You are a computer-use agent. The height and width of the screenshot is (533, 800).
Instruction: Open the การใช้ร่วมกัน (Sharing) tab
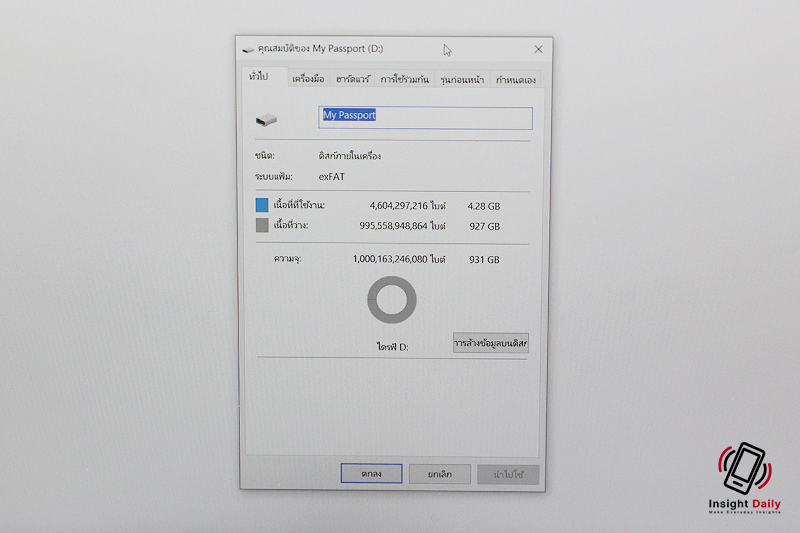click(x=405, y=79)
